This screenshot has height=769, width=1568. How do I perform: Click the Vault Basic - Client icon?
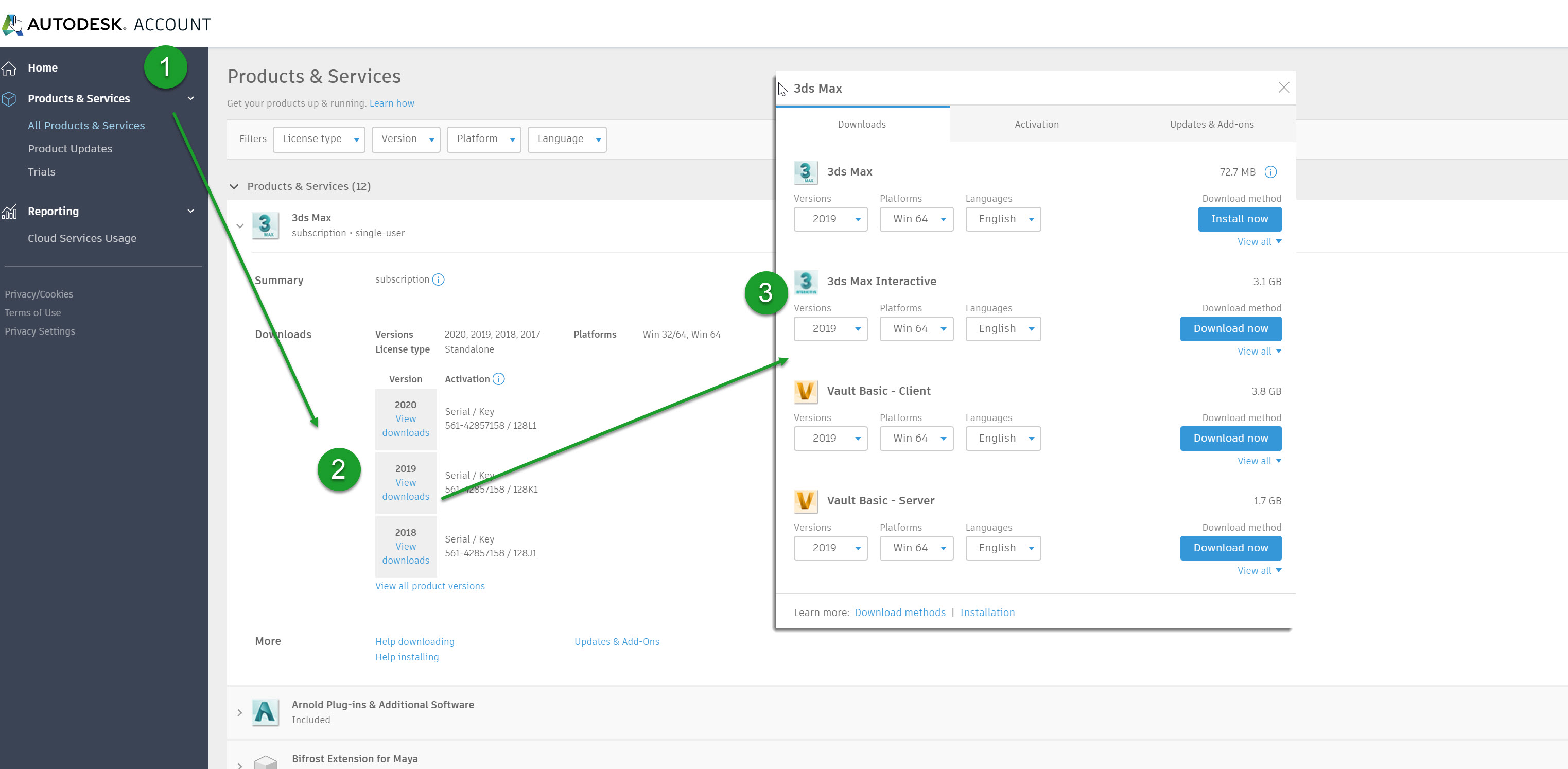point(805,392)
